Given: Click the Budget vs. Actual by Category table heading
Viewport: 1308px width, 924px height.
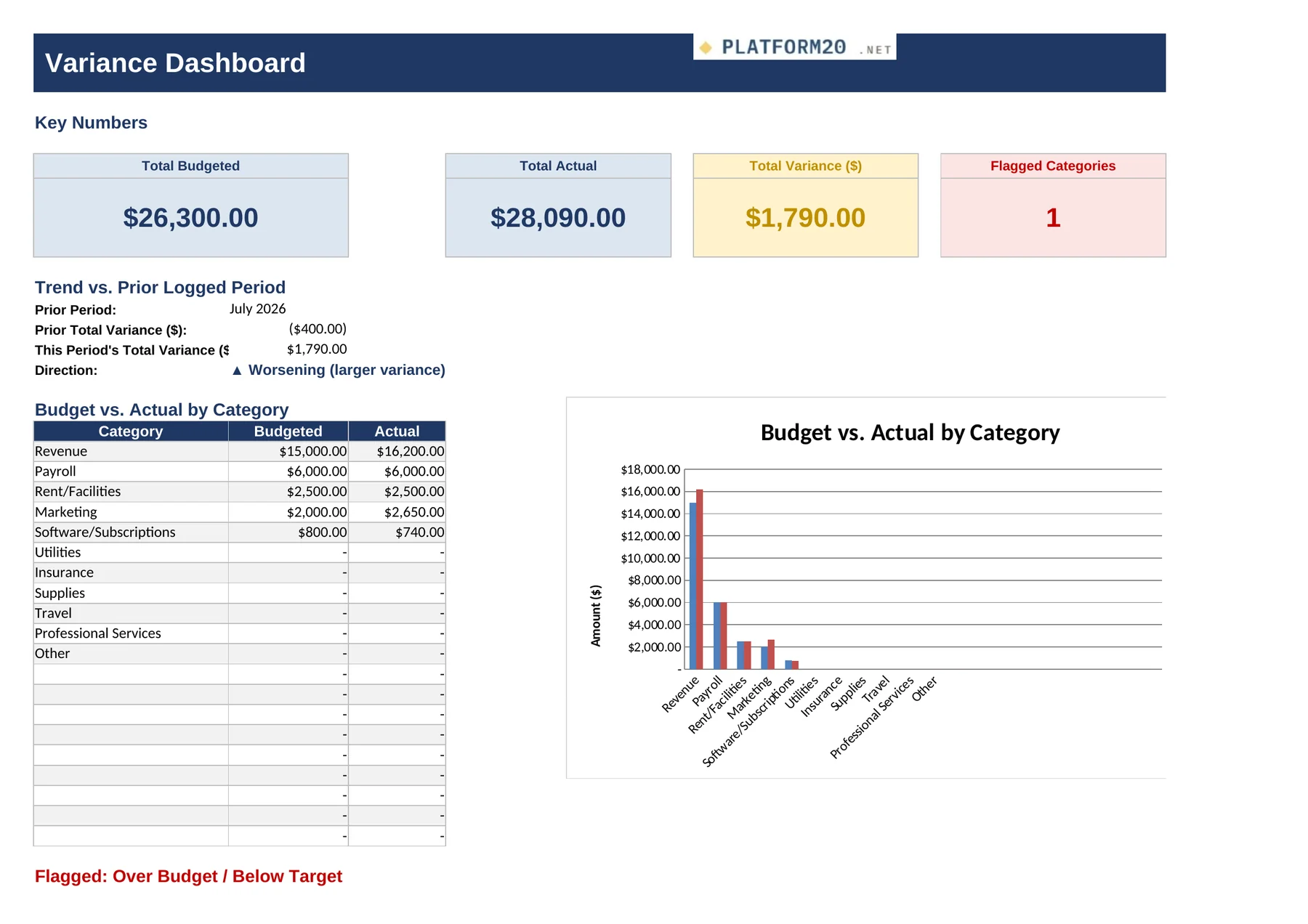Looking at the screenshot, I should (x=161, y=410).
